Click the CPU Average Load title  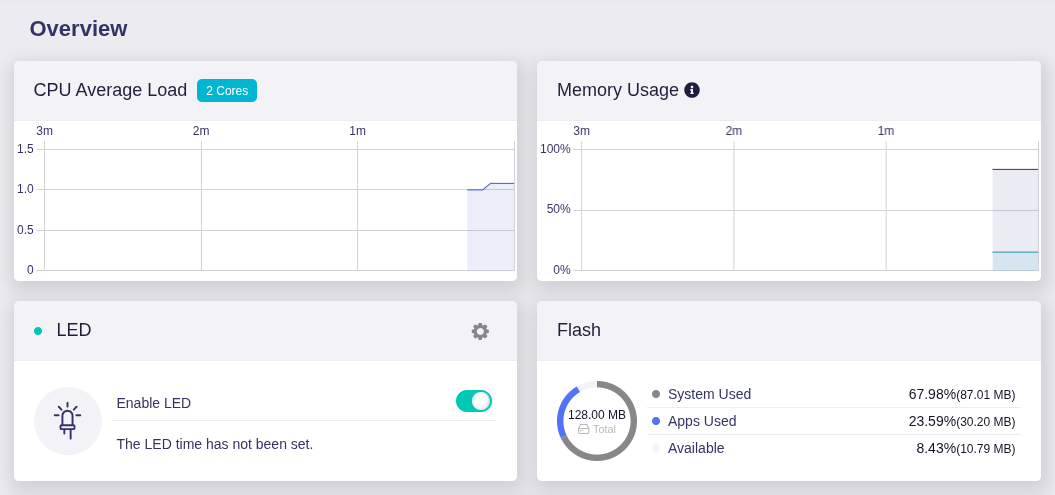point(110,90)
